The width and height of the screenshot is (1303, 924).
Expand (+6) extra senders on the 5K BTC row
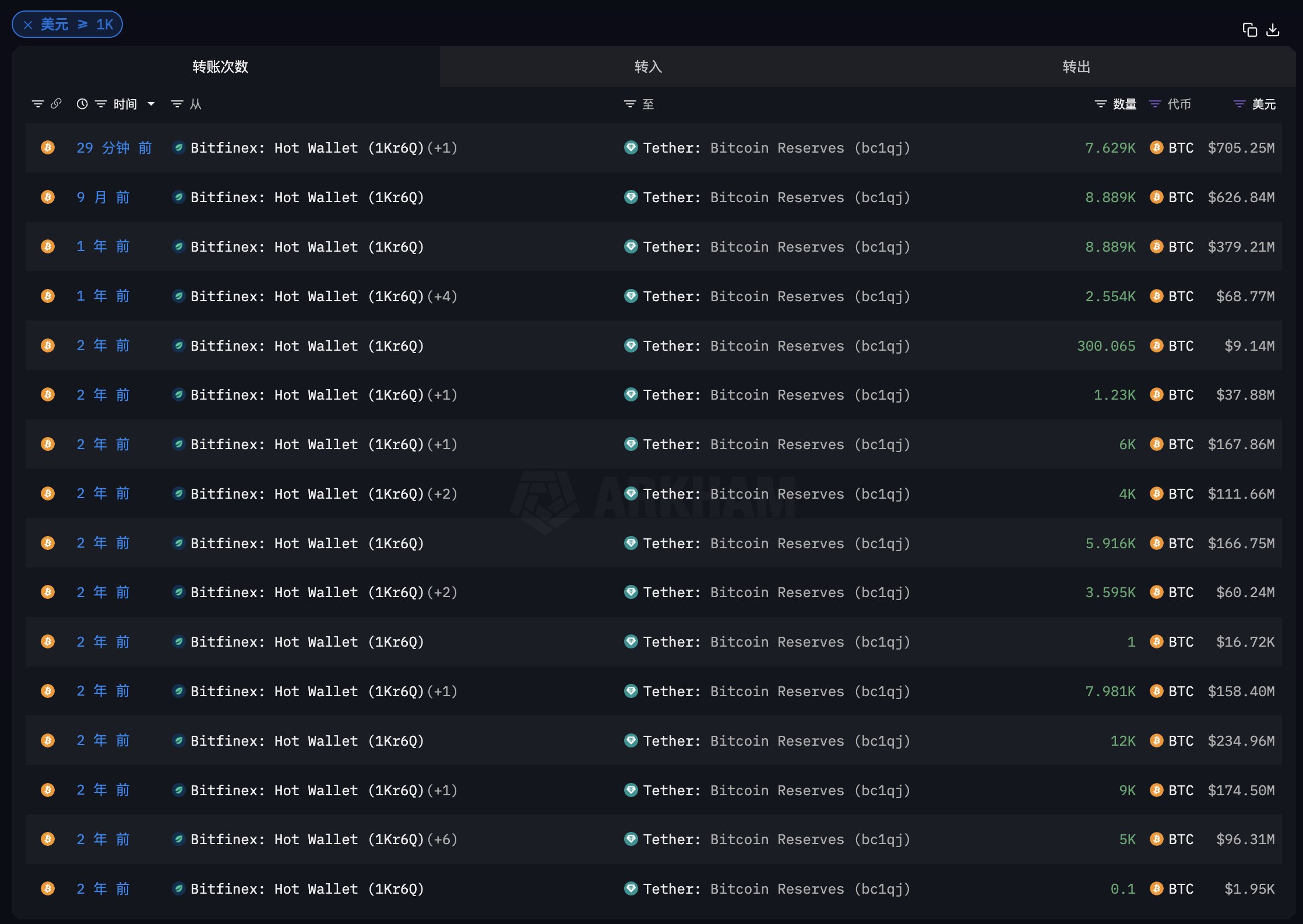442,839
